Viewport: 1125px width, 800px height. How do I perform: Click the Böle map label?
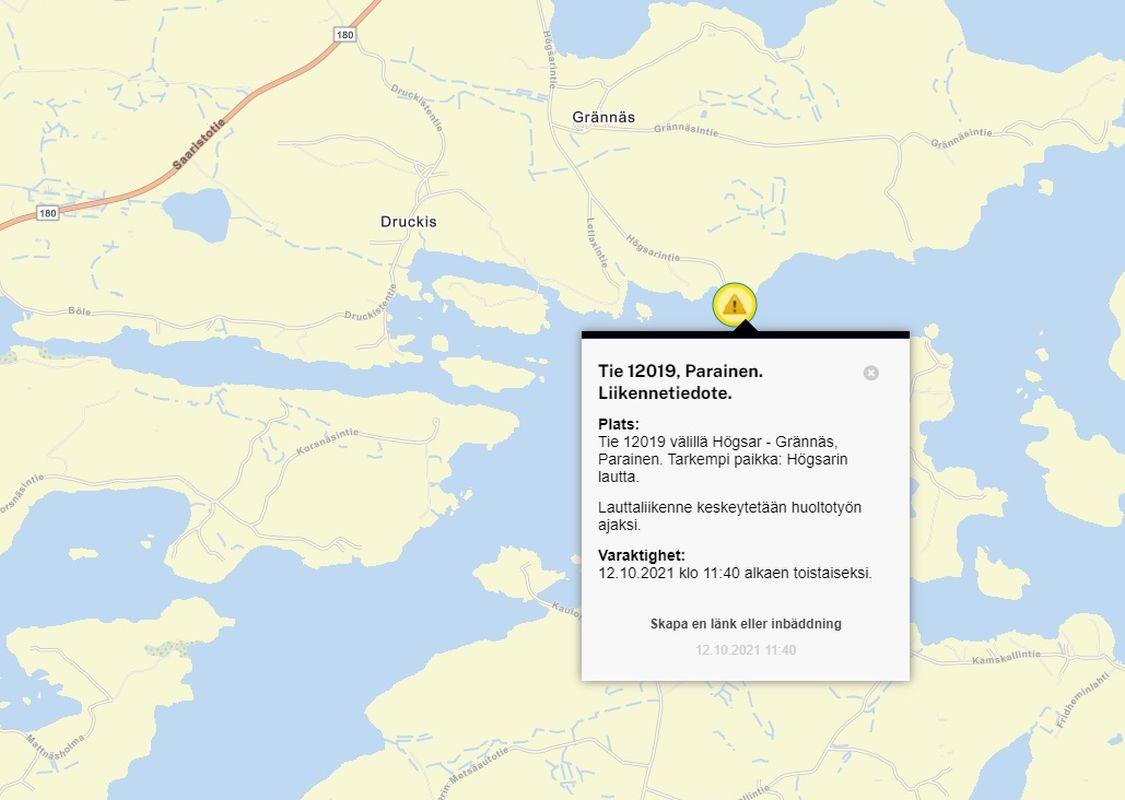coord(80,311)
